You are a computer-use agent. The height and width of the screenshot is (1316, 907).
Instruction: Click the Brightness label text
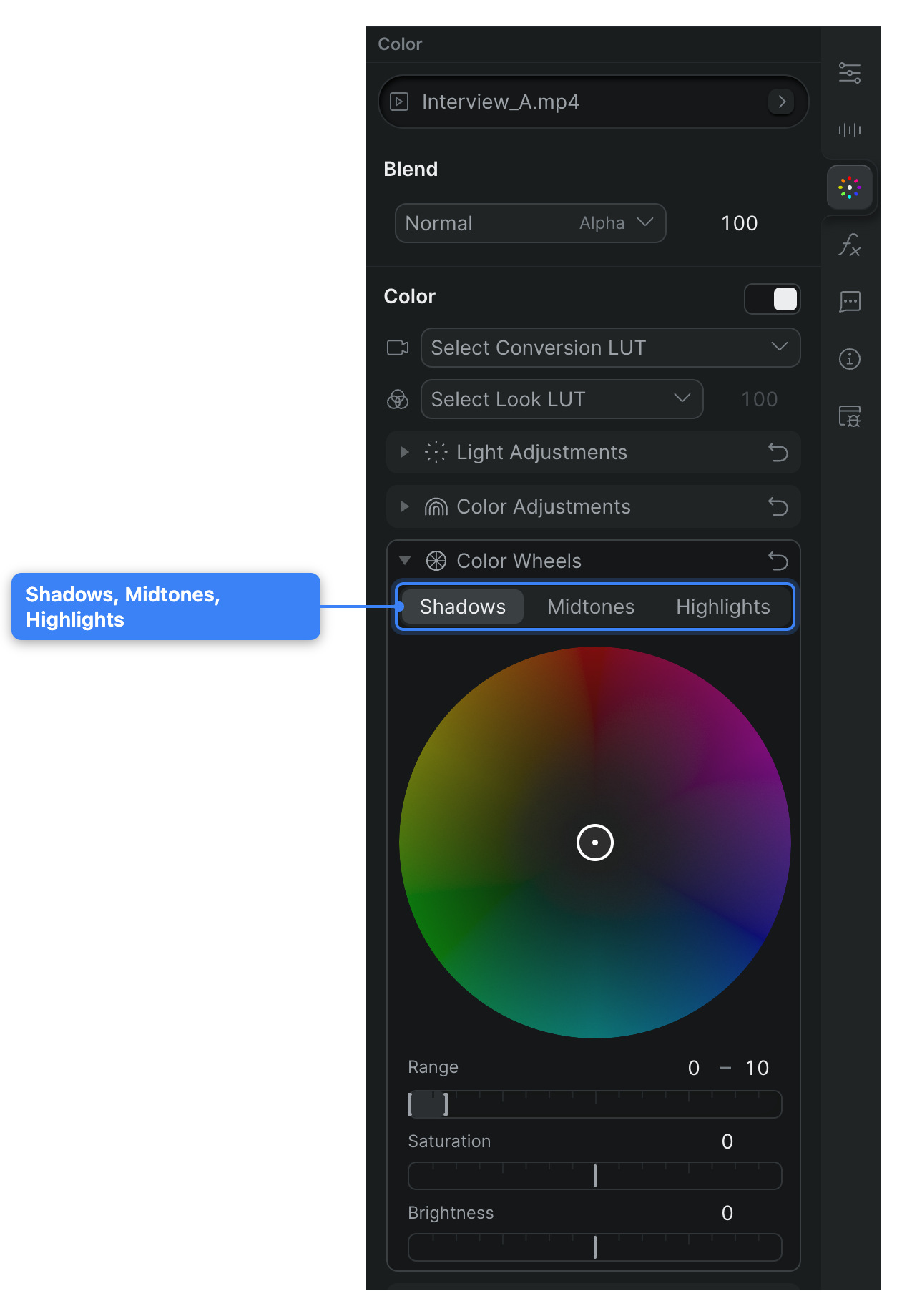(451, 1213)
